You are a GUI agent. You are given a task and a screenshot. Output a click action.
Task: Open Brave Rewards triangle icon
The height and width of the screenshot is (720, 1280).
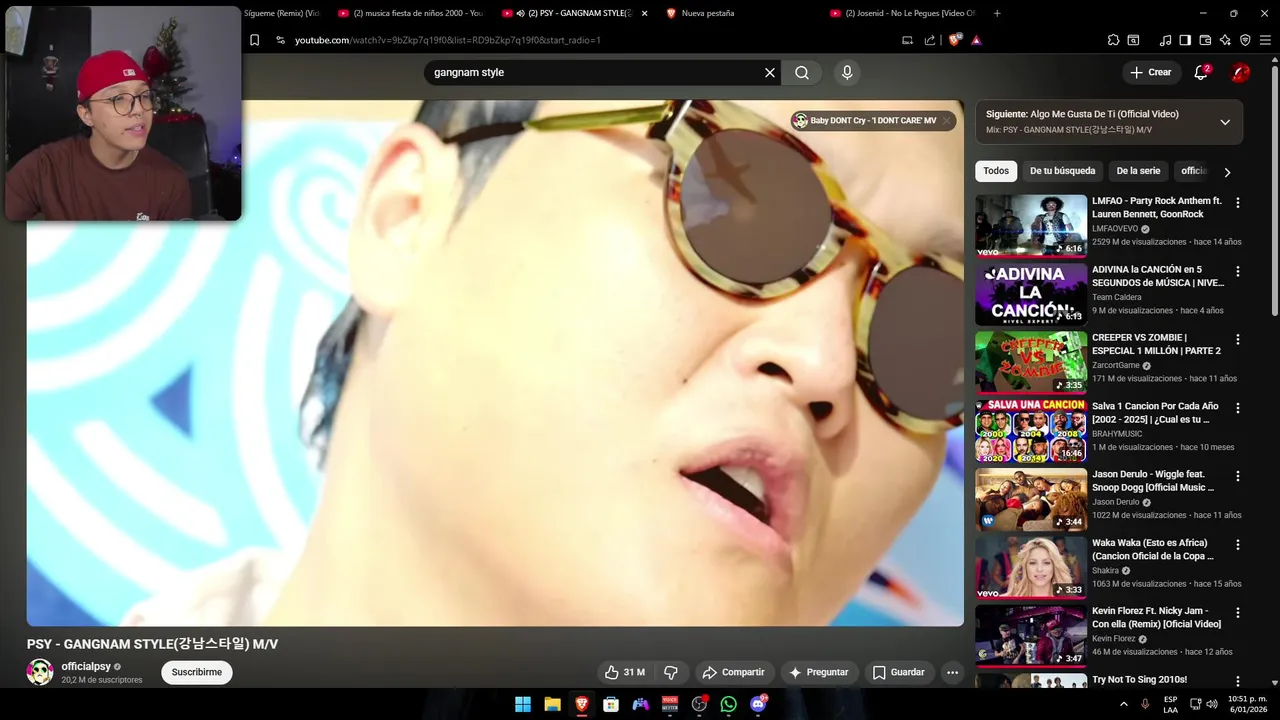pos(976,40)
